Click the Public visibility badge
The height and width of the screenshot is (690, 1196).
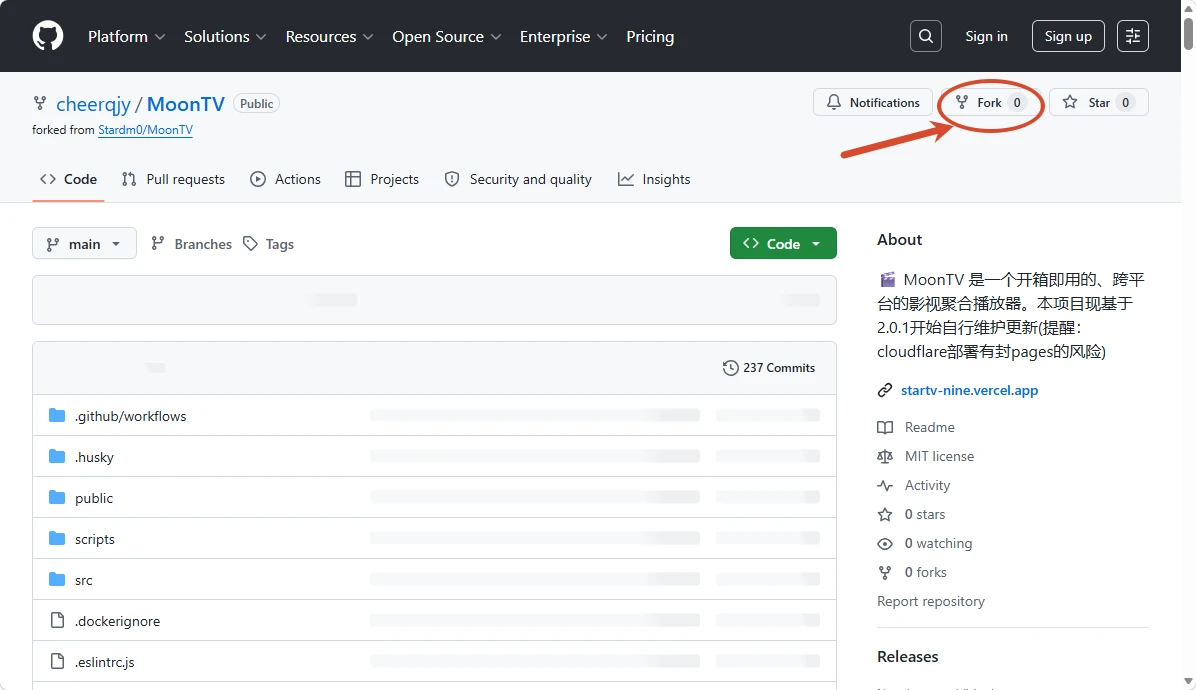(256, 104)
